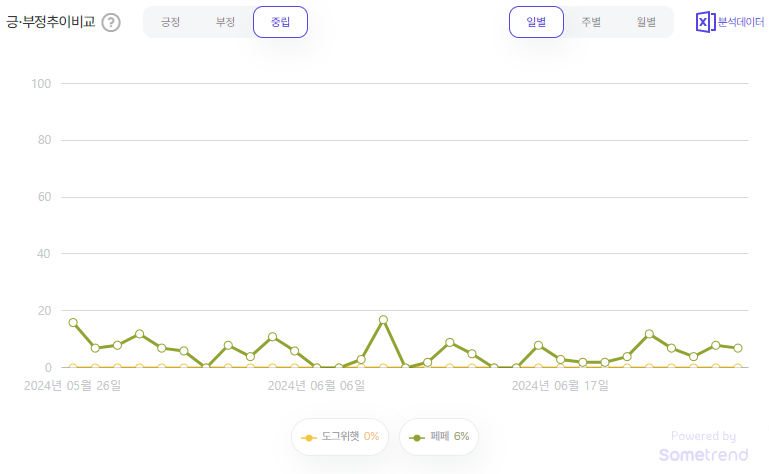Select the 중립 sentiment tab
This screenshot has width=769, height=474.
[281, 22]
